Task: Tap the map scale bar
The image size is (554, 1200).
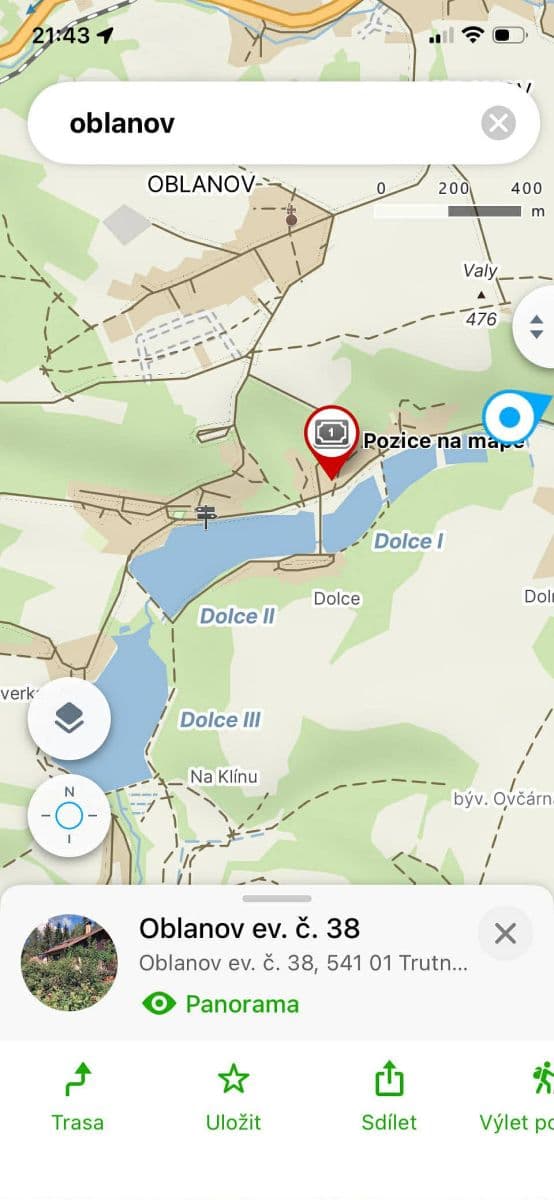Action: pyautogui.click(x=448, y=211)
